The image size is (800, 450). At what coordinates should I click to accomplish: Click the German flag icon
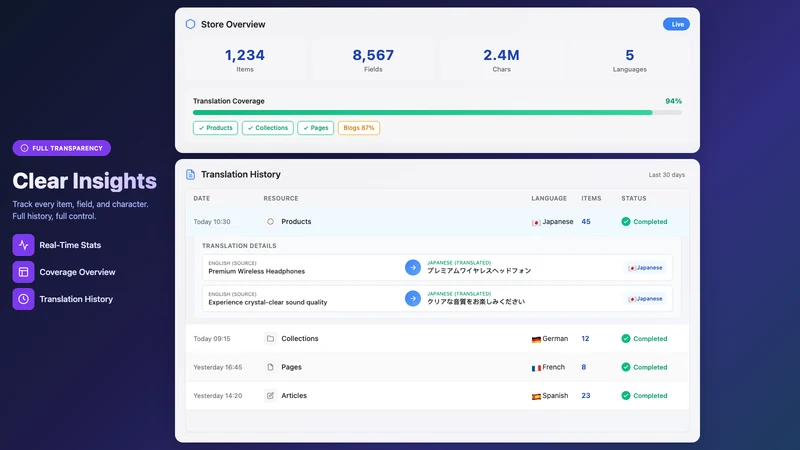536,339
